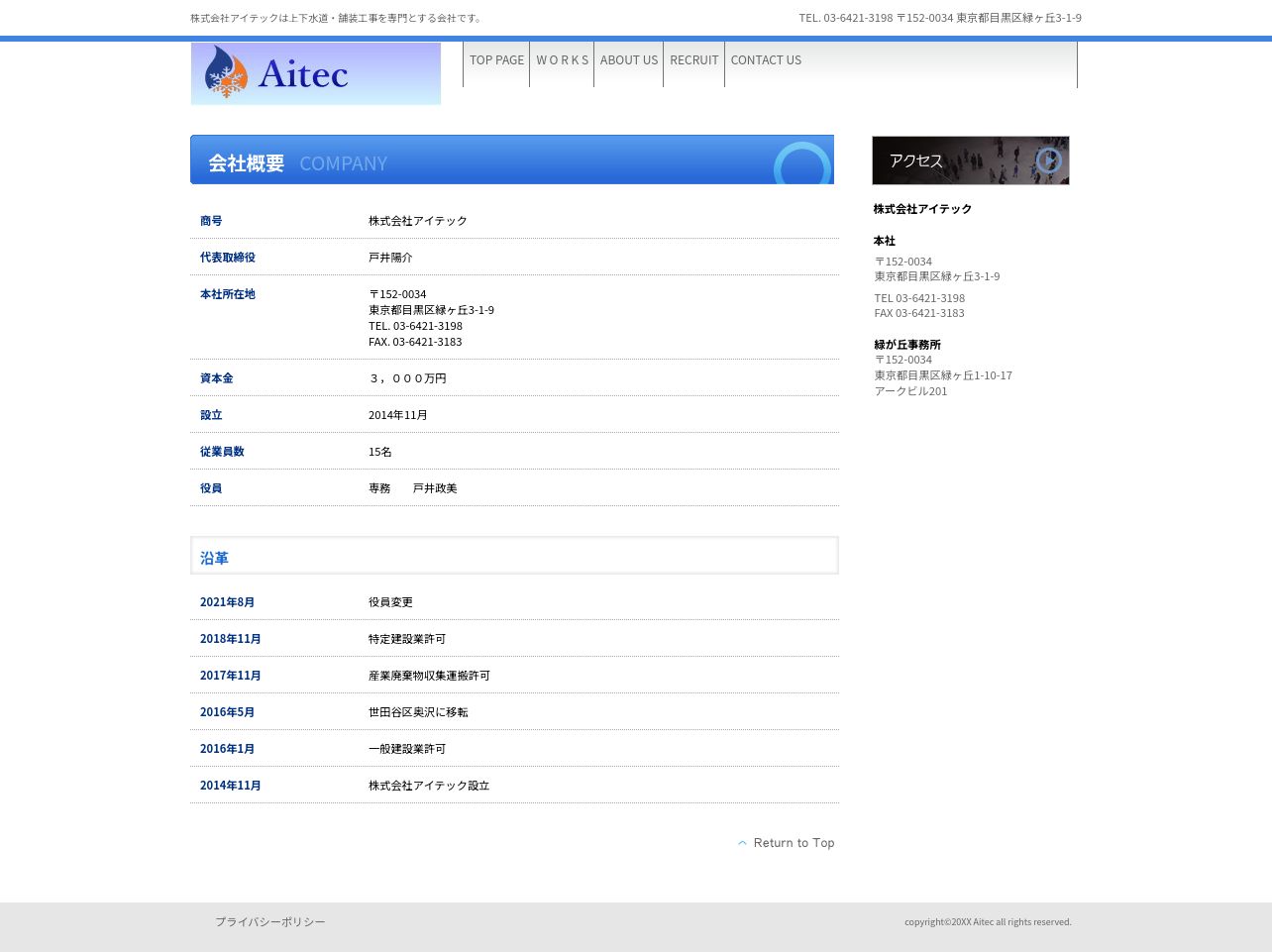Click the 2014年11月 history date
The width and height of the screenshot is (1272, 952).
[231, 786]
